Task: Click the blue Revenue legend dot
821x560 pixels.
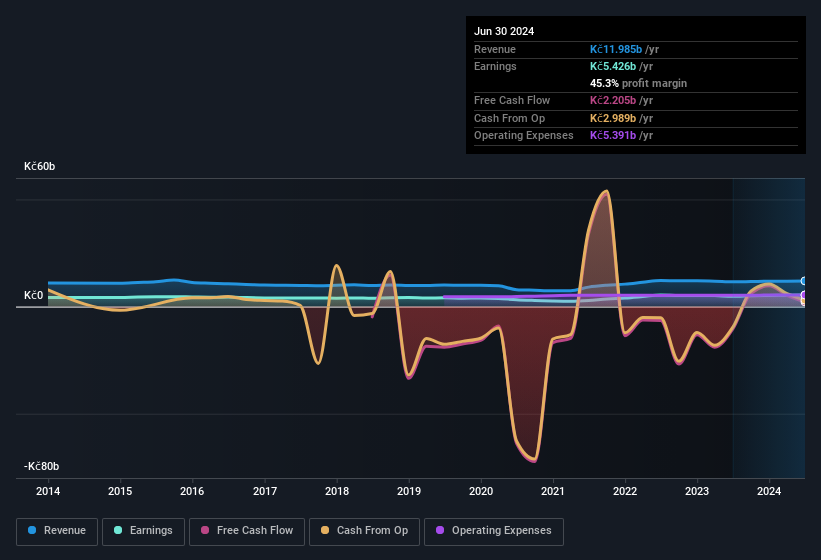Action: pos(33,530)
